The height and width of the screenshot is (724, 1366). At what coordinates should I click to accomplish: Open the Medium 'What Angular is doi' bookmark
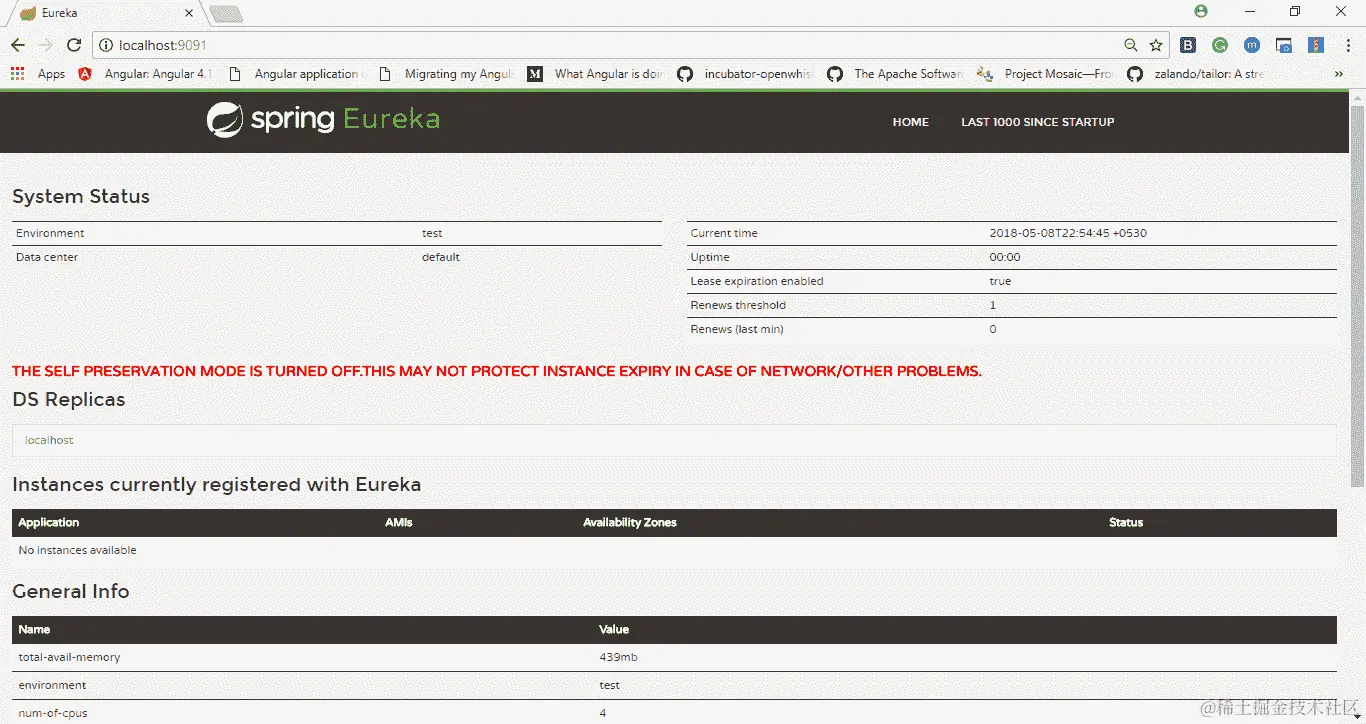594,74
